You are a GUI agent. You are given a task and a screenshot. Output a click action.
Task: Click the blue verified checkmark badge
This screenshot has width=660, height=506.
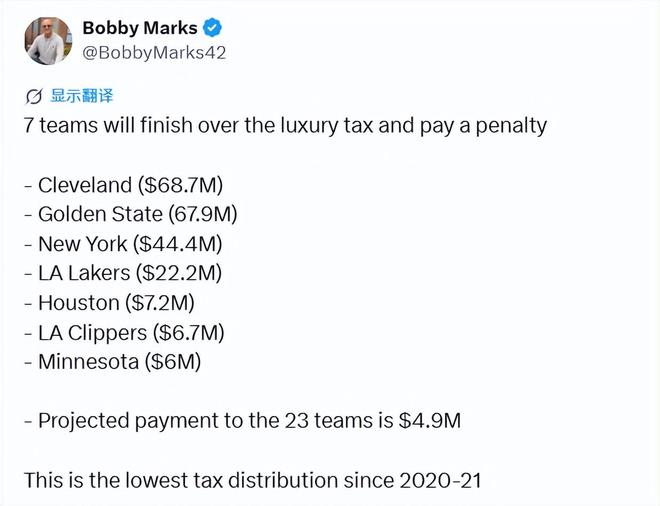[214, 28]
